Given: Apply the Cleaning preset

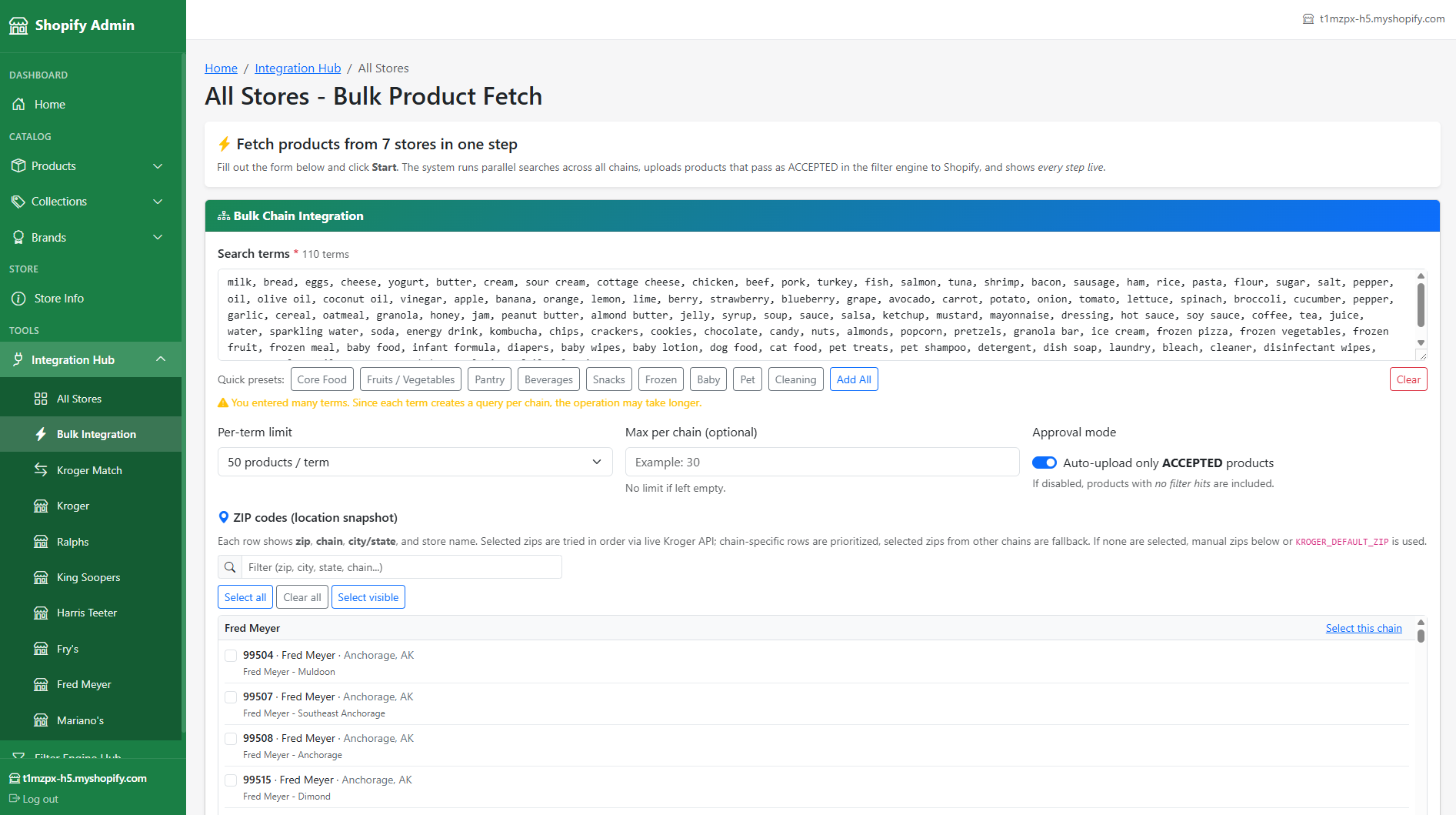Looking at the screenshot, I should 795,379.
